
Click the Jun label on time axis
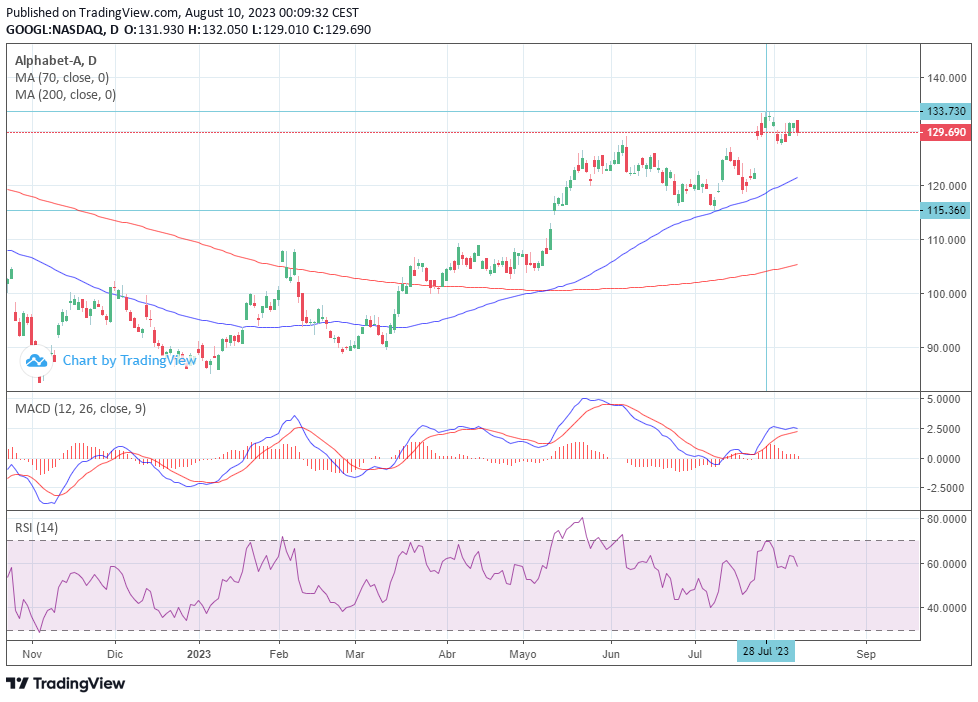(611, 654)
